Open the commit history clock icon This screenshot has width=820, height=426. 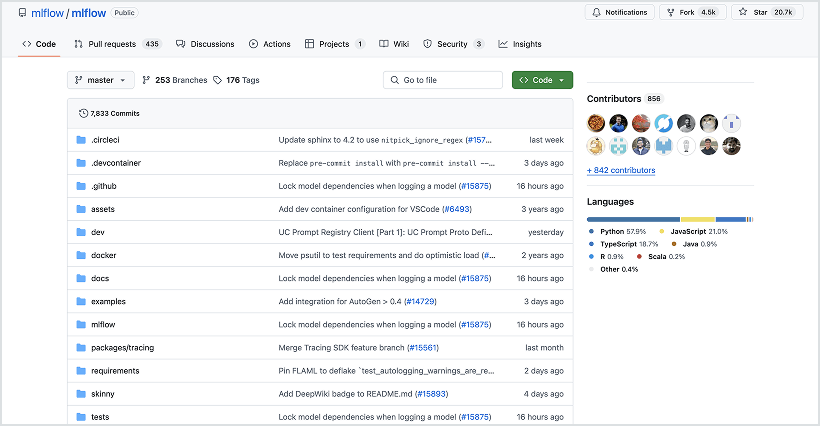pos(83,114)
